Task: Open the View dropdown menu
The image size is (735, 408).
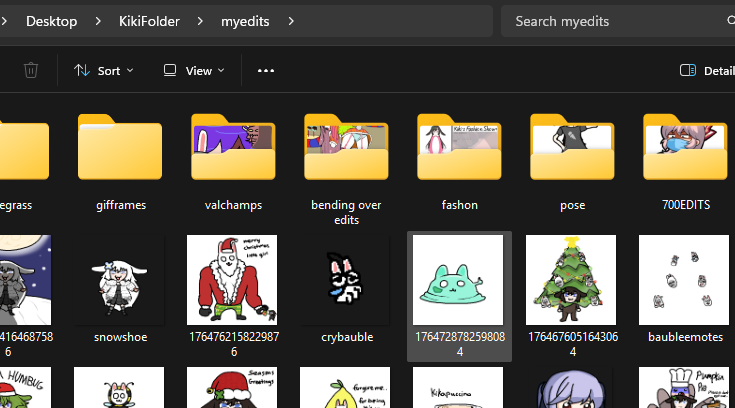Action: (194, 71)
